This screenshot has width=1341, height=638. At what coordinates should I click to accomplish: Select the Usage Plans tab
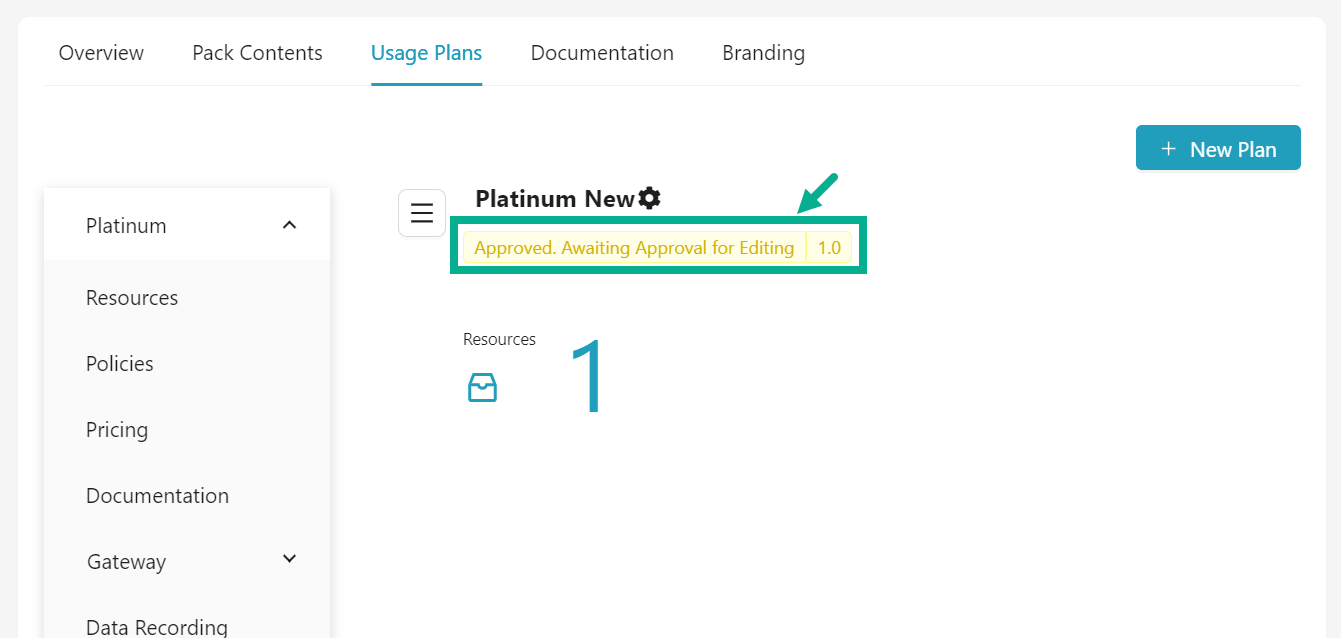(426, 53)
